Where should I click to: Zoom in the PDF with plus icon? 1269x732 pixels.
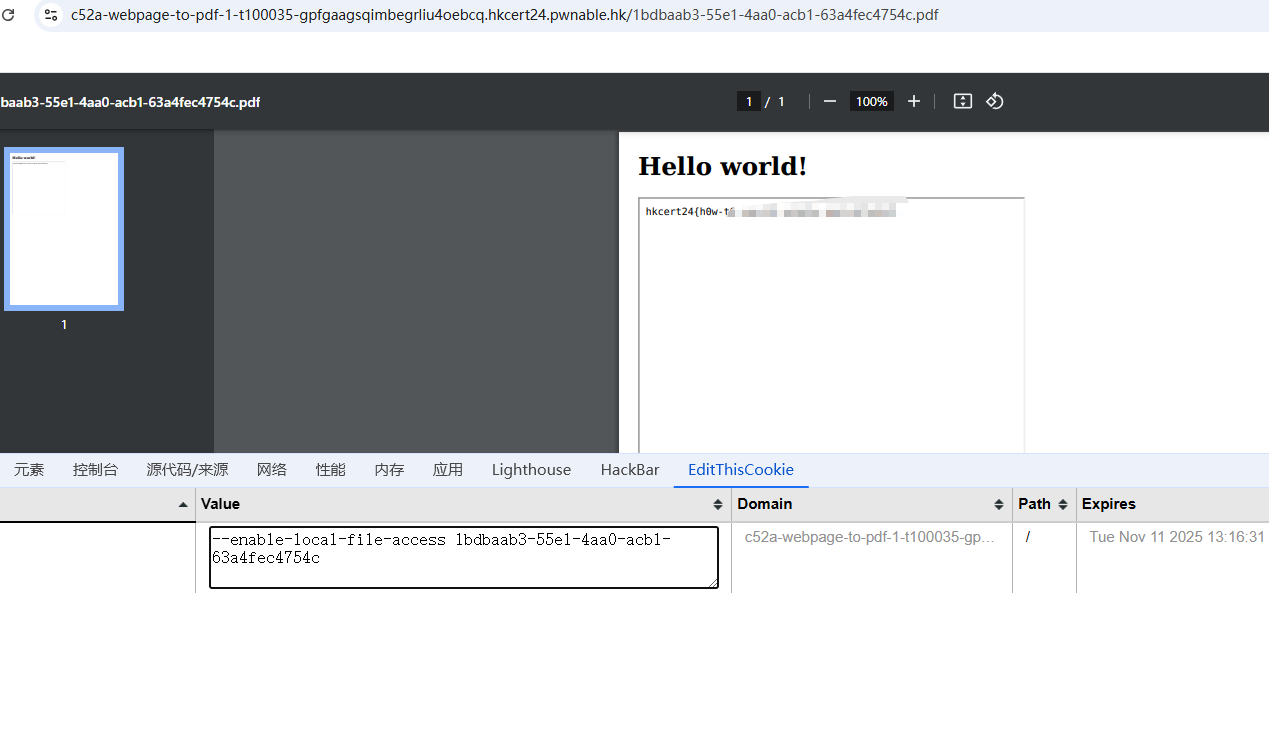(913, 101)
